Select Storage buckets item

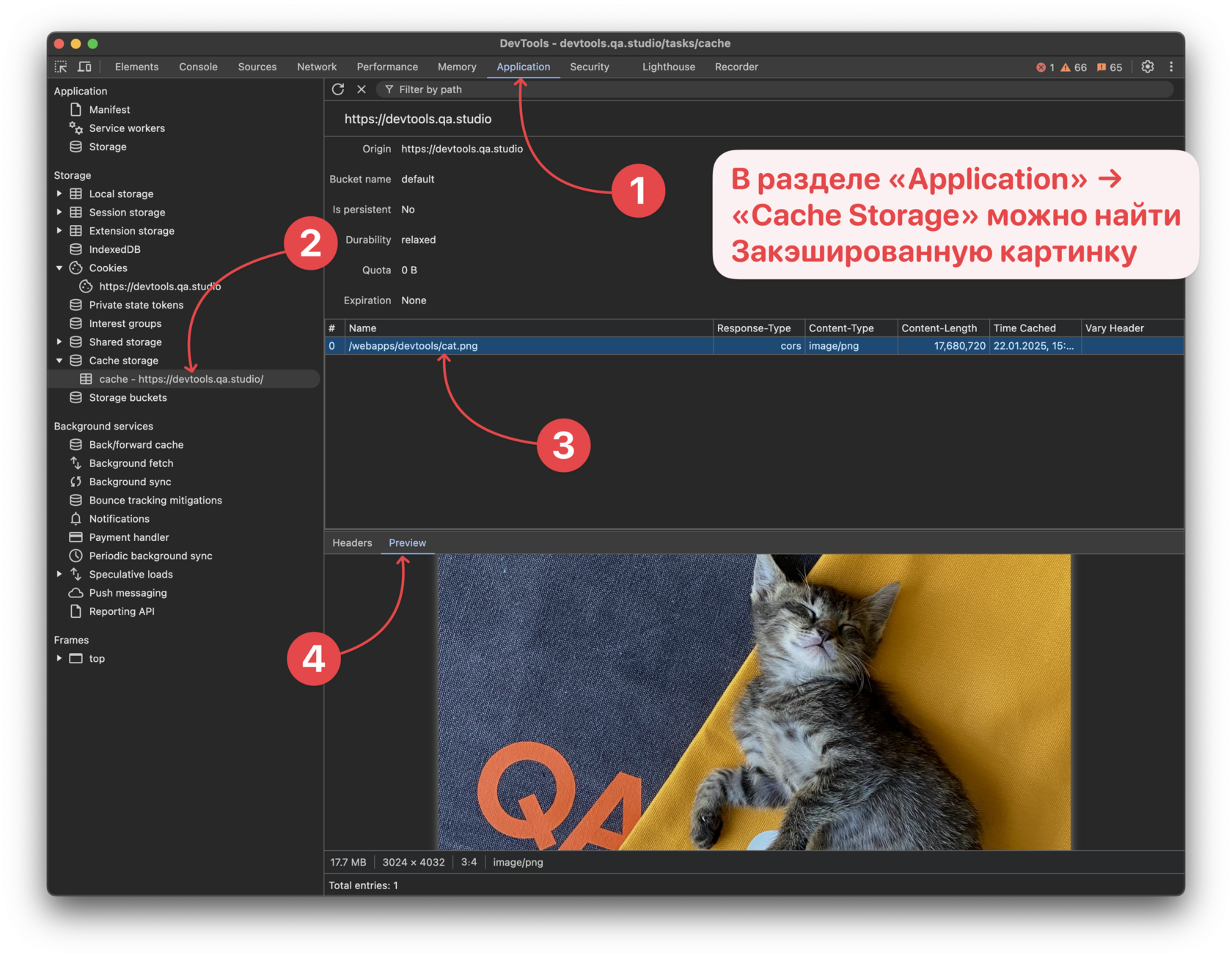click(x=128, y=397)
